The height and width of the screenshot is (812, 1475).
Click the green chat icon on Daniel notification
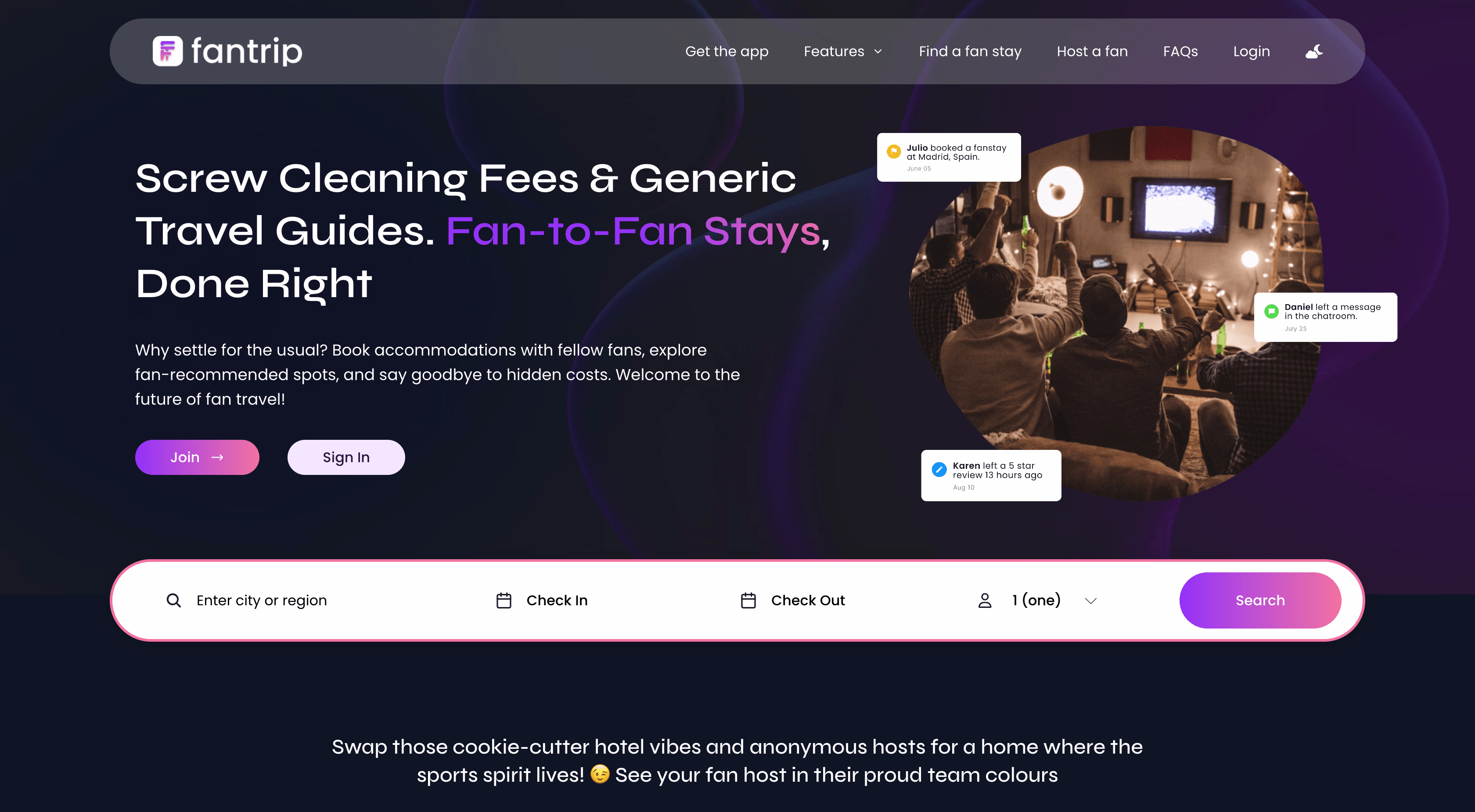1271,312
